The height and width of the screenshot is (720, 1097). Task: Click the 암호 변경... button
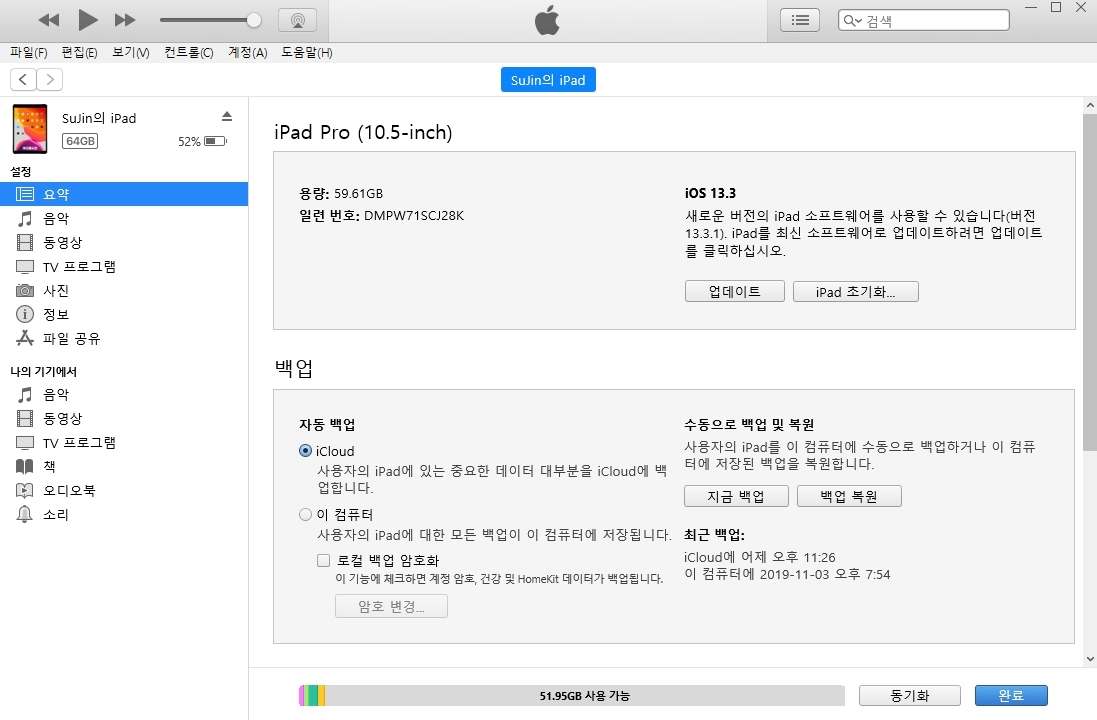pyautogui.click(x=391, y=606)
